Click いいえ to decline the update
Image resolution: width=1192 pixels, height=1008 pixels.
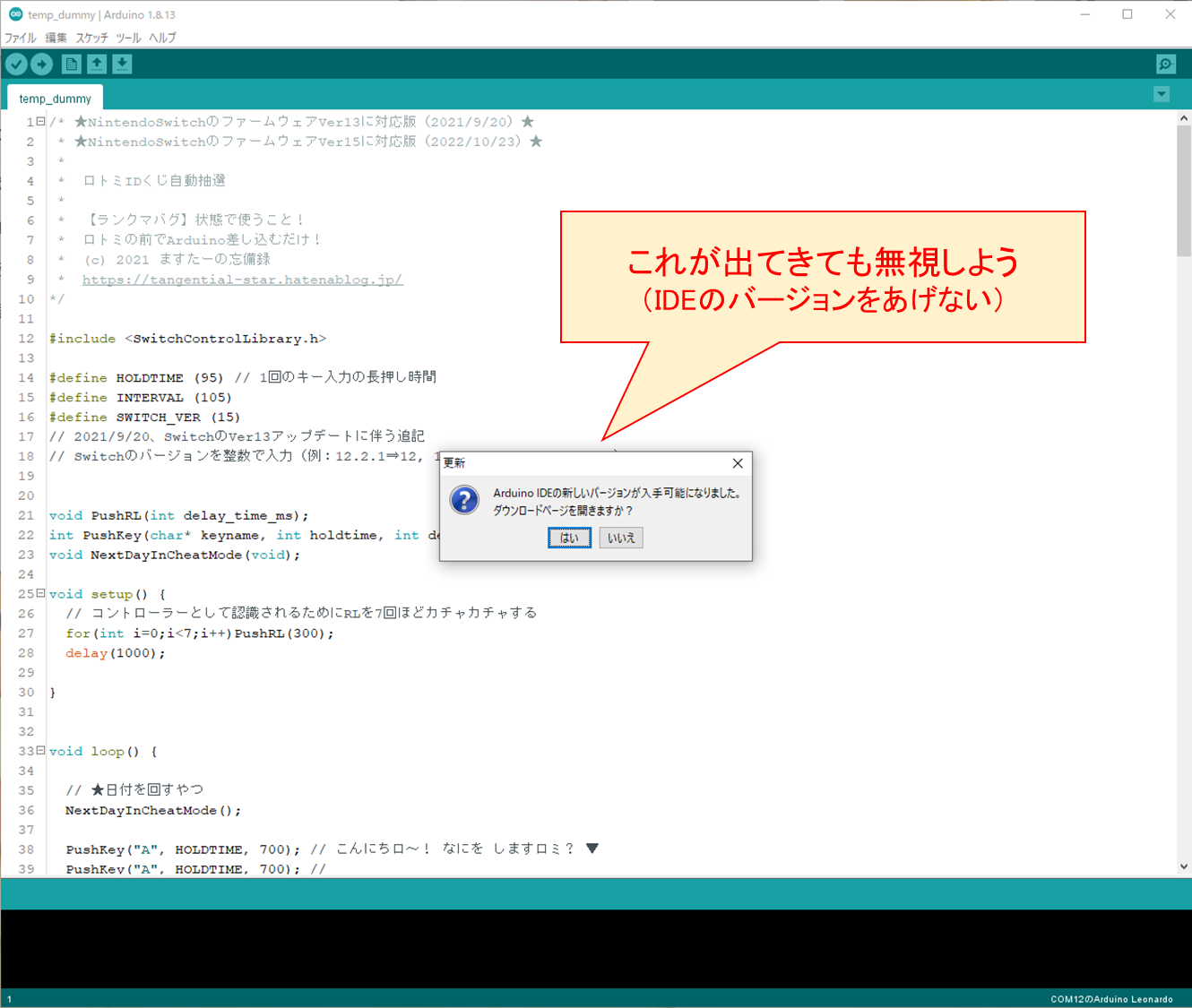621,538
